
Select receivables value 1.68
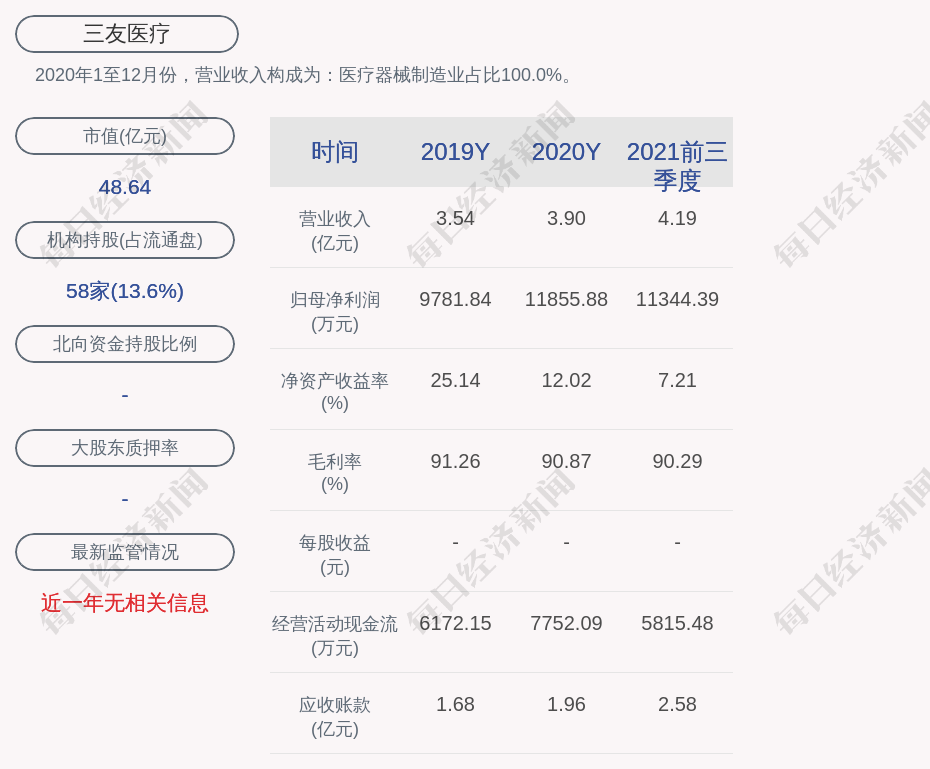coord(455,704)
